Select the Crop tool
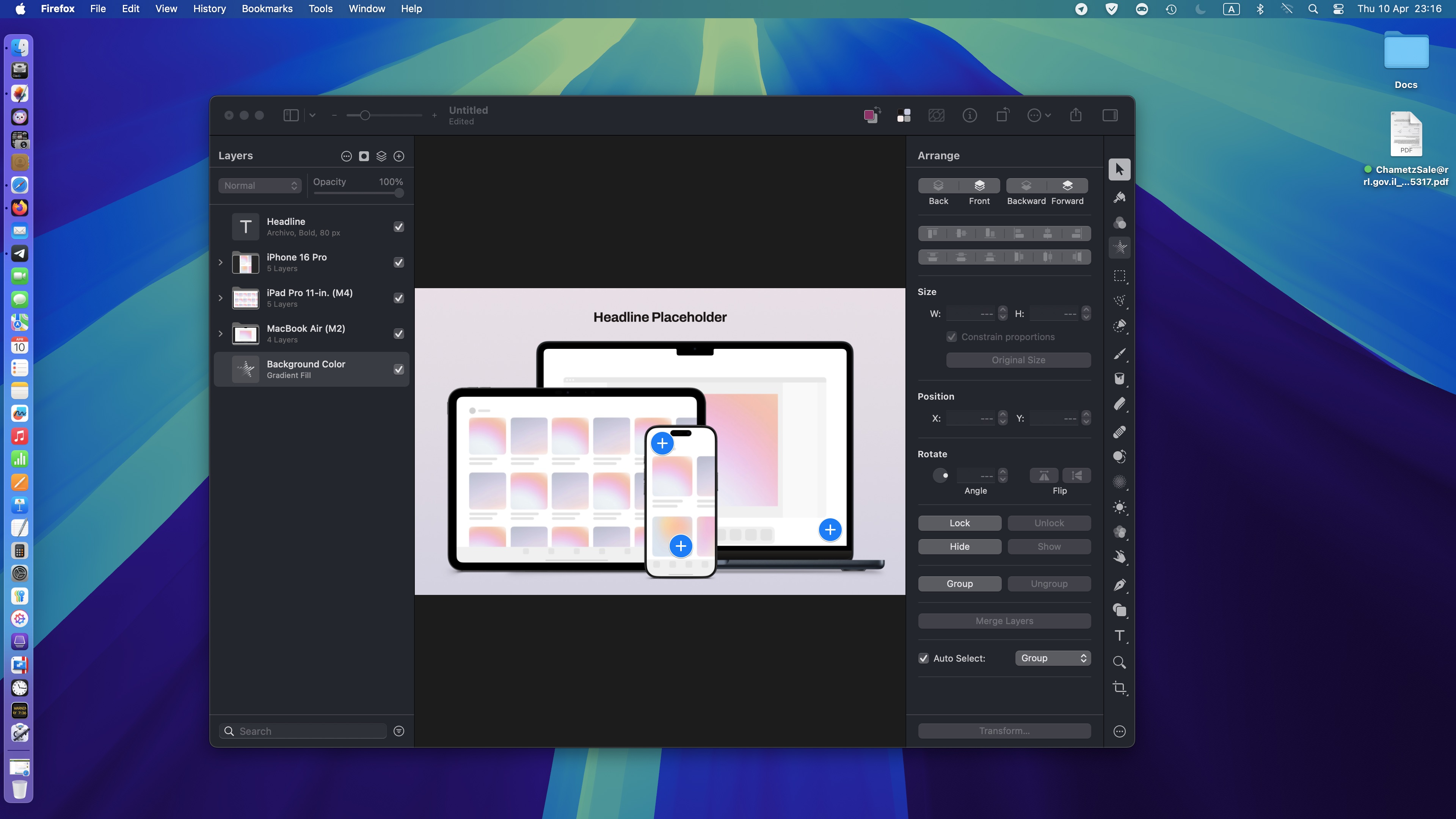Image resolution: width=1456 pixels, height=819 pixels. point(1119,688)
